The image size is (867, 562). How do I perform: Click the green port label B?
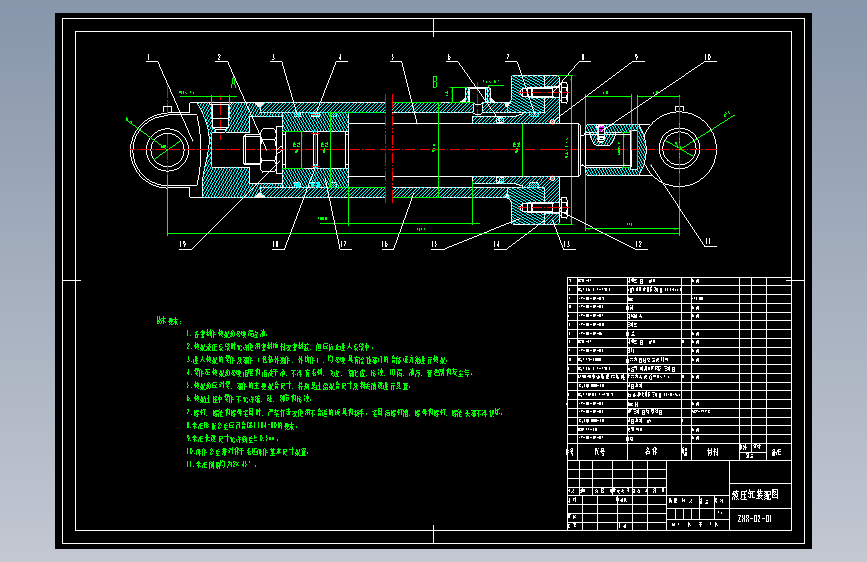click(435, 82)
